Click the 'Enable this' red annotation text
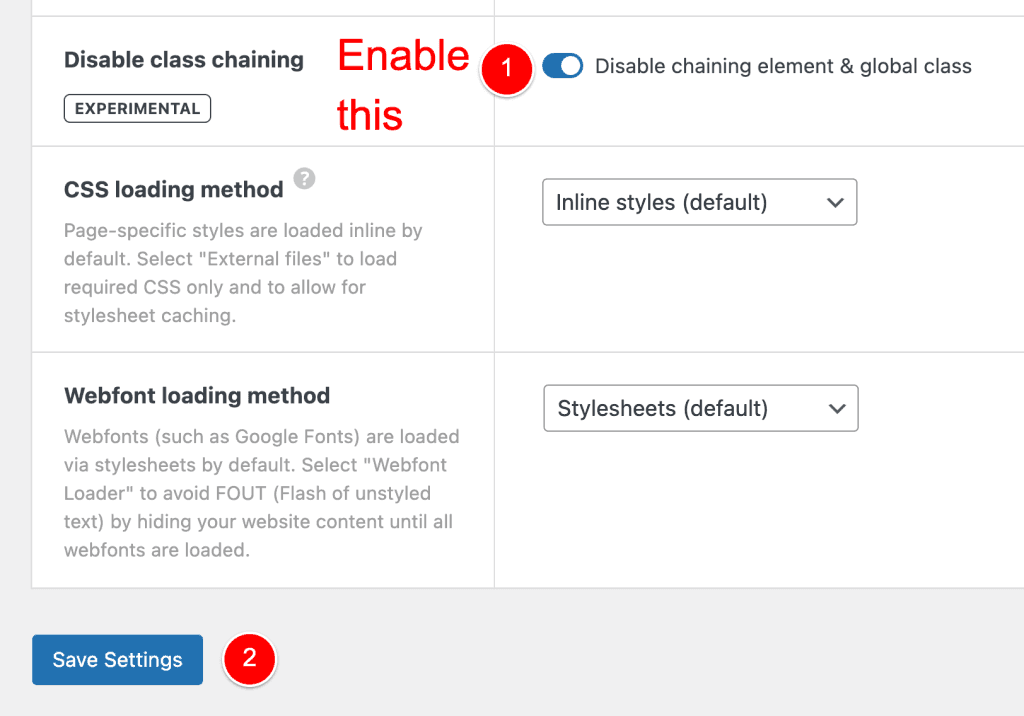Image resolution: width=1024 pixels, height=716 pixels. (x=403, y=85)
